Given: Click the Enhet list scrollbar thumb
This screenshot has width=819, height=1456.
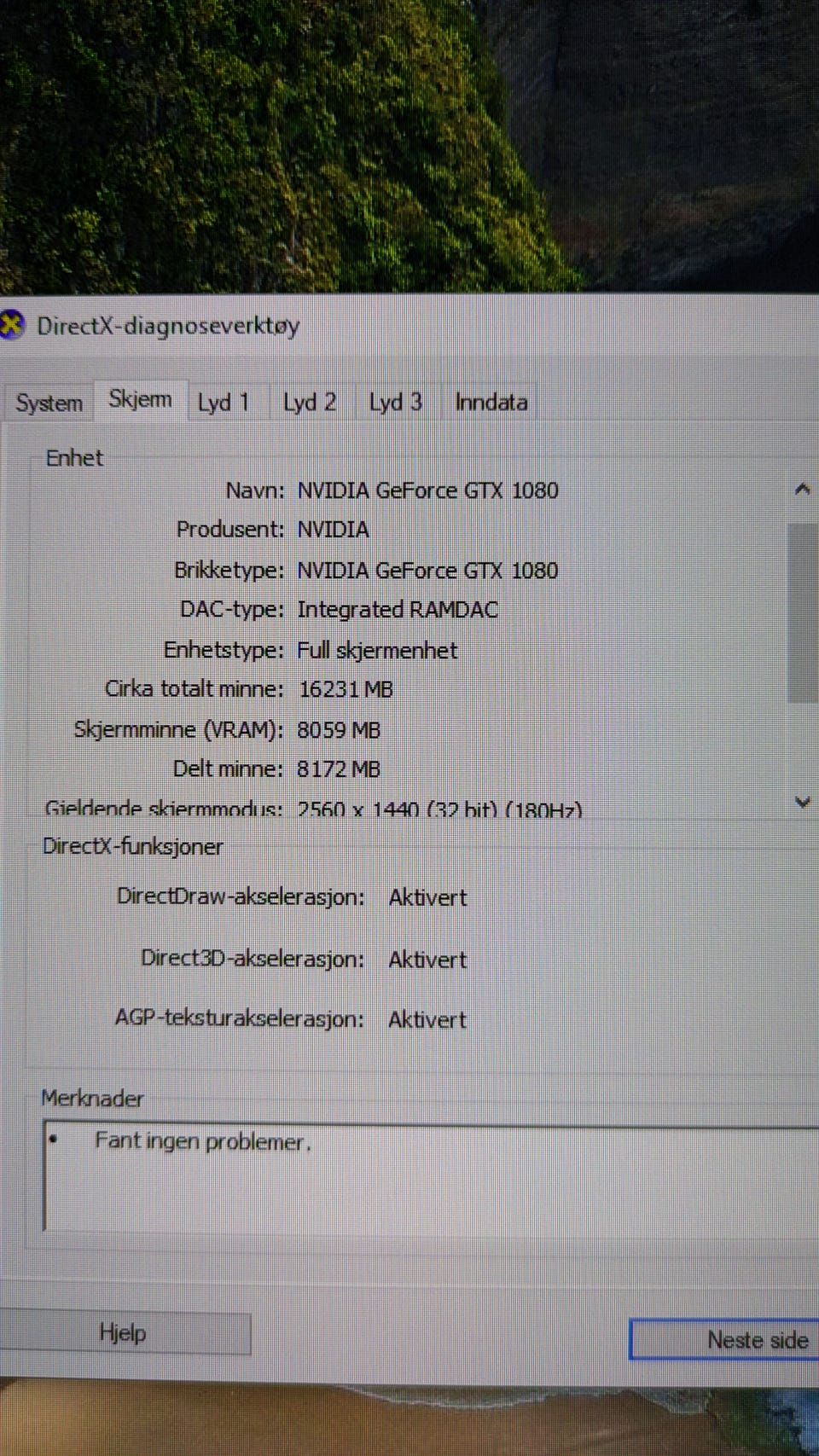Looking at the screenshot, I should (x=802, y=612).
